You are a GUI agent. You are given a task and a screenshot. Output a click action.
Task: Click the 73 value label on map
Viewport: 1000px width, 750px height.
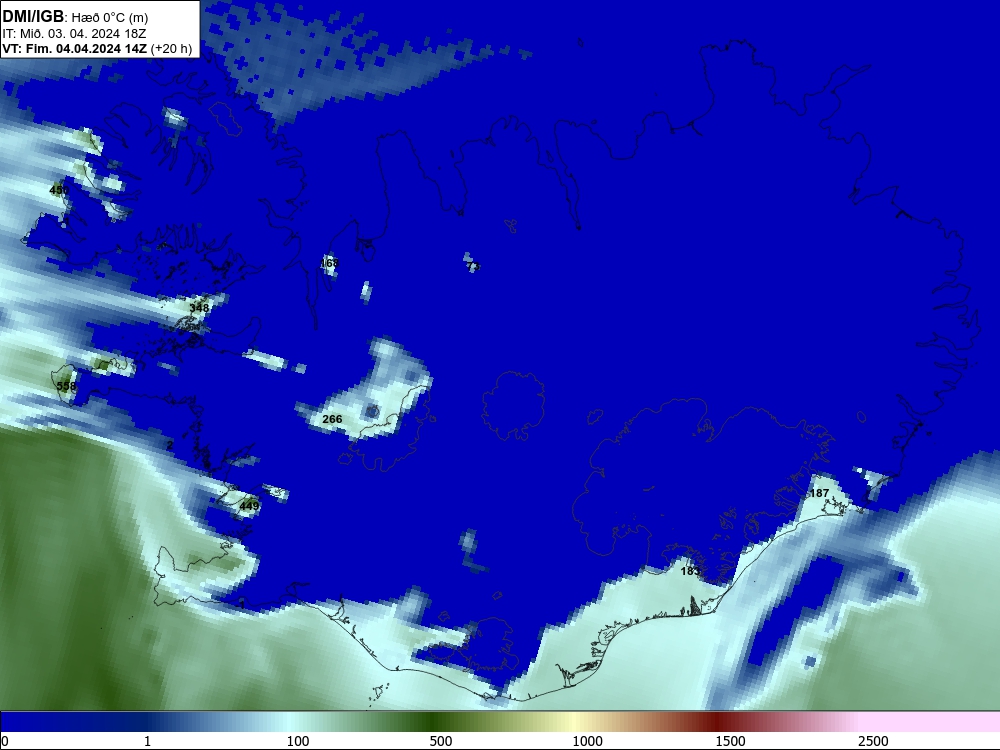click(473, 266)
